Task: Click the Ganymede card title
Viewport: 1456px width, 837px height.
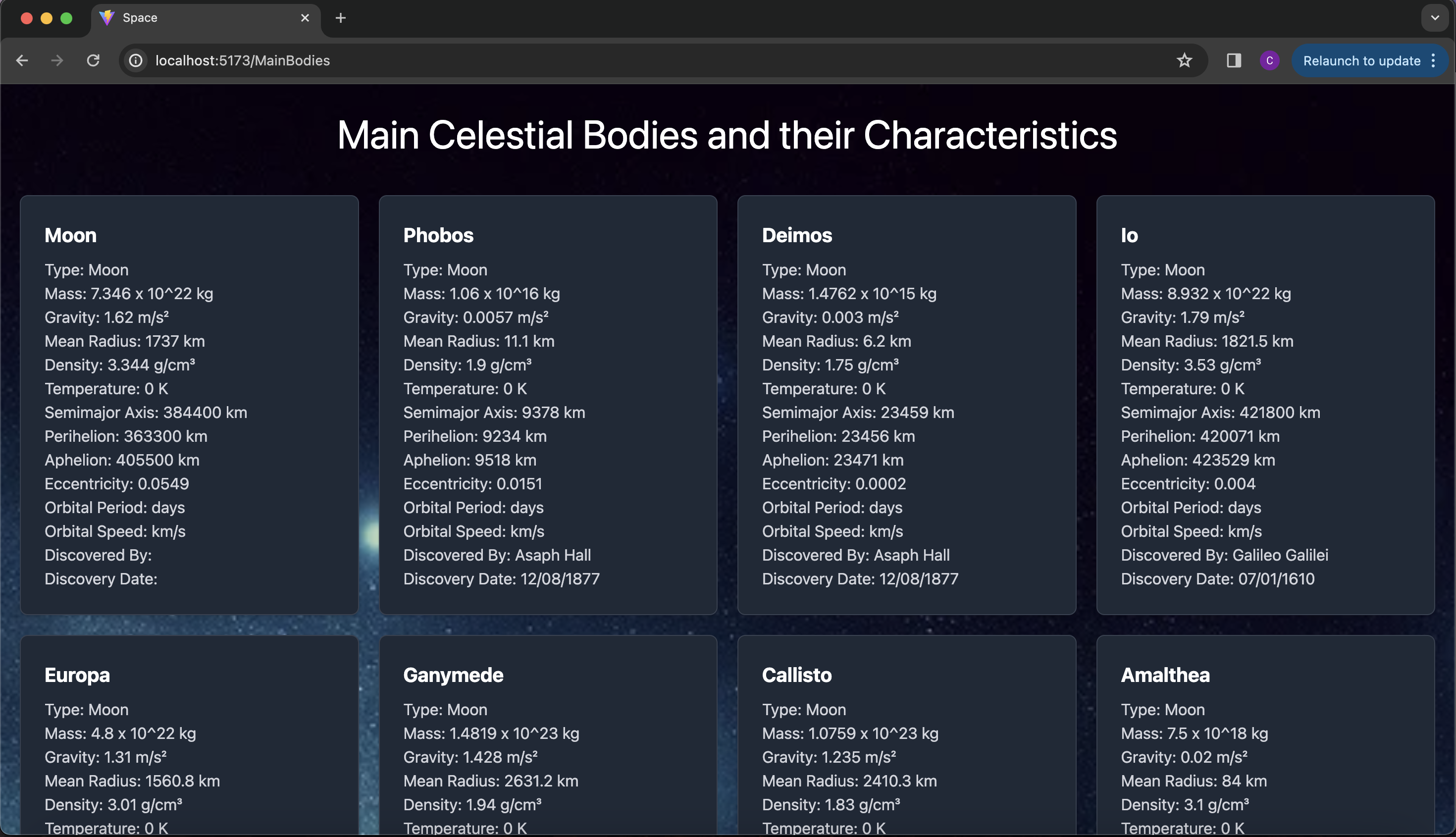Action: tap(453, 675)
